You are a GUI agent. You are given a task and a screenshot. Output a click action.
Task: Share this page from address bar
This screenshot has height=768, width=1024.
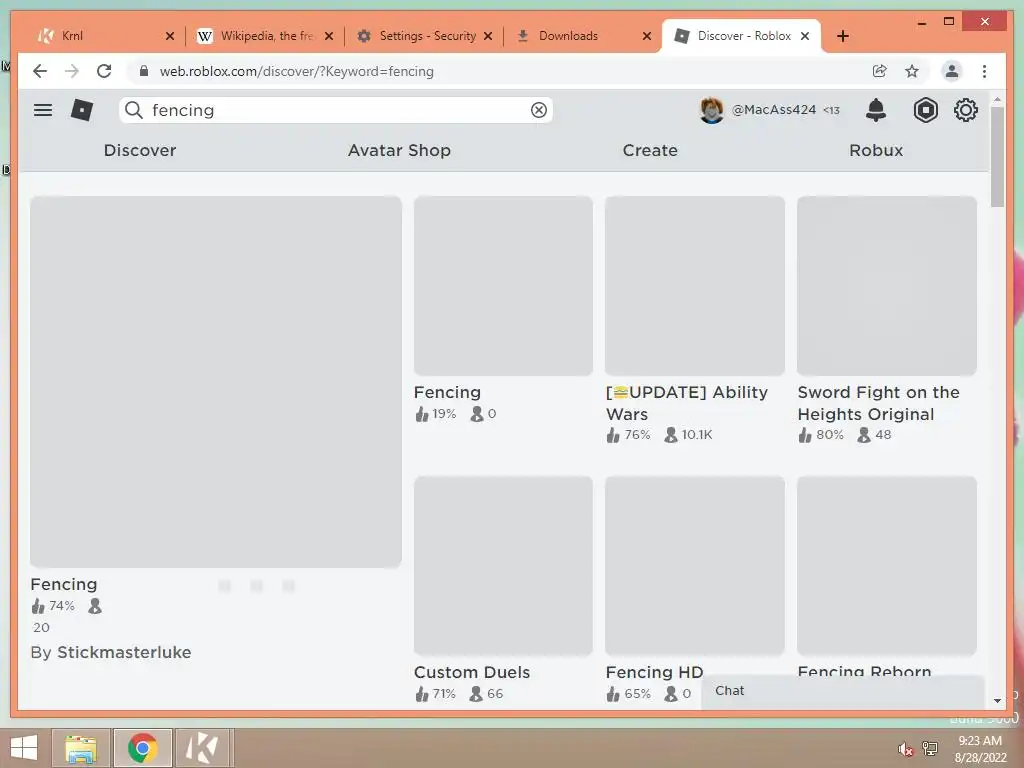880,71
